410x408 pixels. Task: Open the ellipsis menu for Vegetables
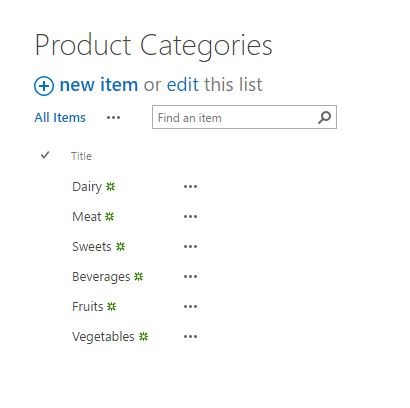[190, 337]
